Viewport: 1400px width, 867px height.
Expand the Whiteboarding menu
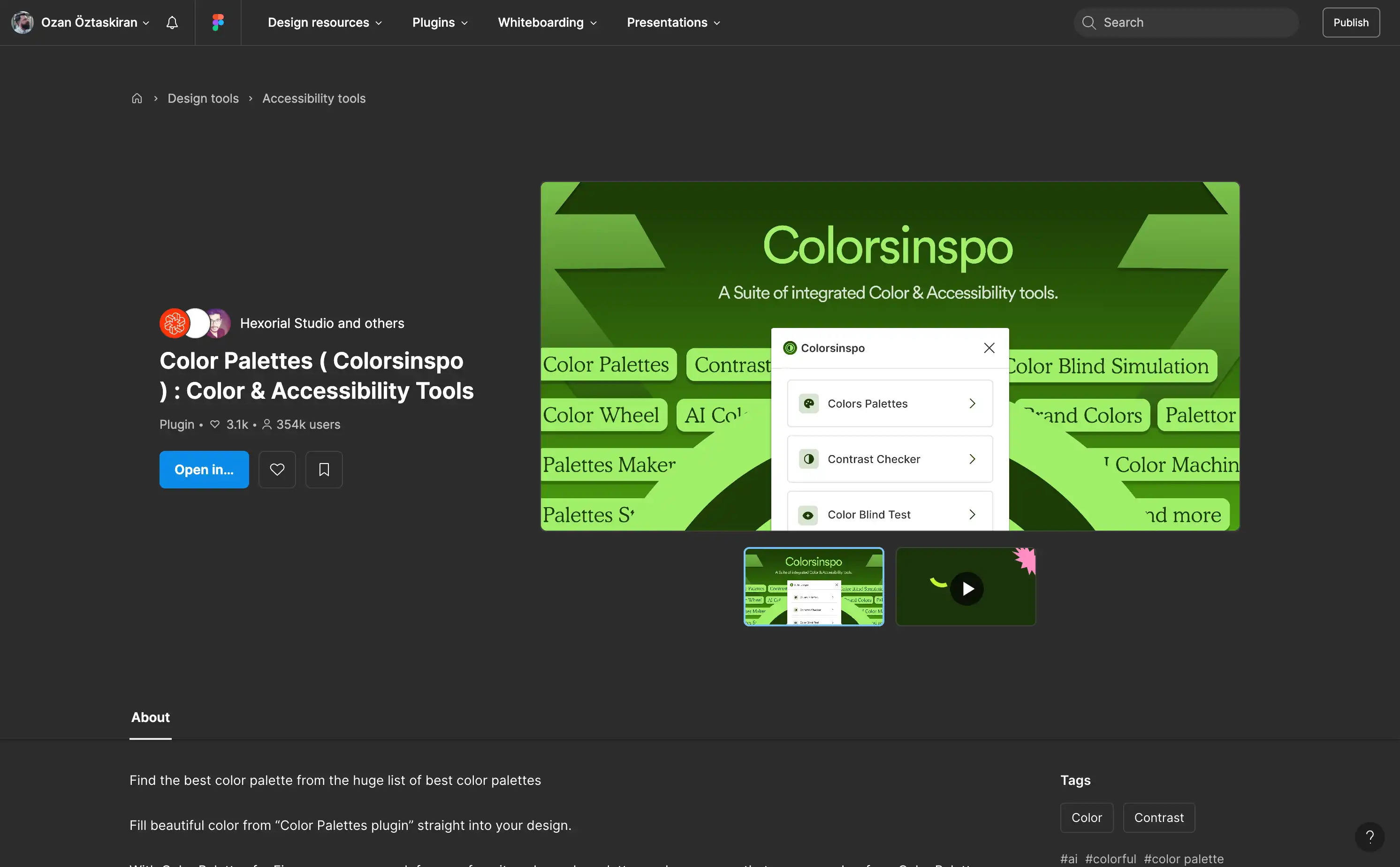point(547,23)
